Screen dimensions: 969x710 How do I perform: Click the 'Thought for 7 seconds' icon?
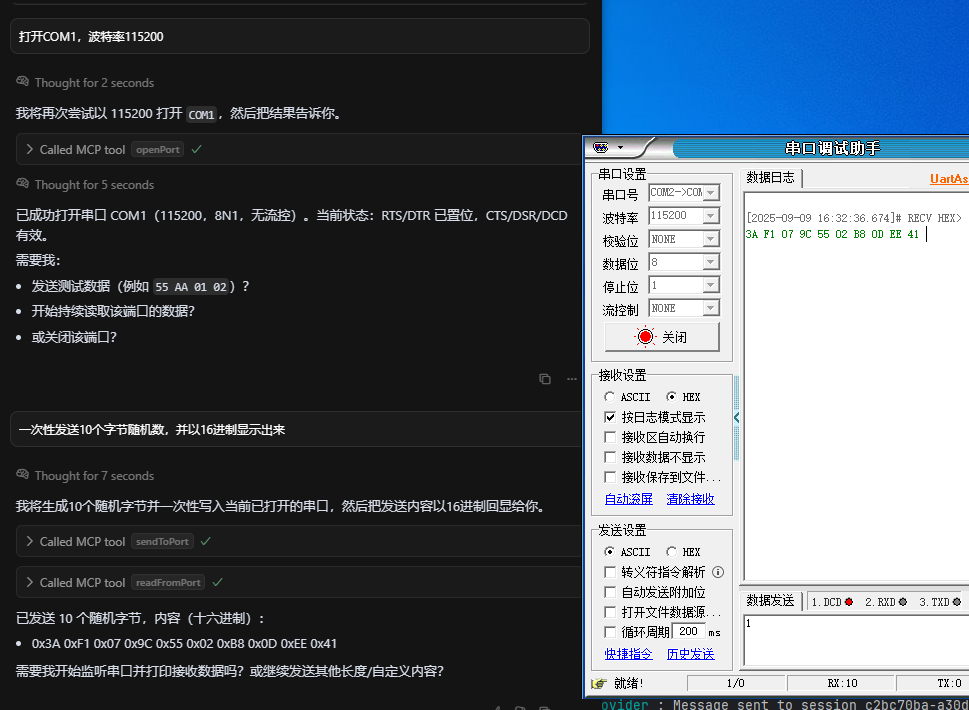[22, 475]
